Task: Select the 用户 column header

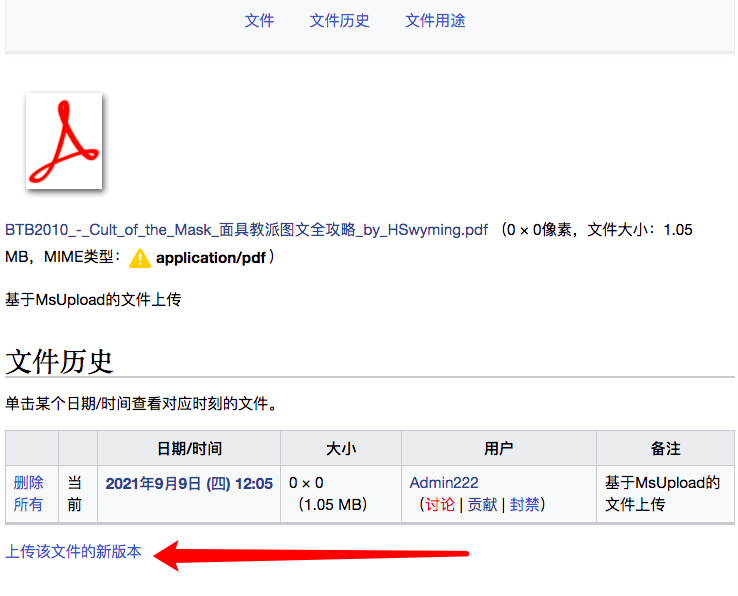Action: pos(499,448)
